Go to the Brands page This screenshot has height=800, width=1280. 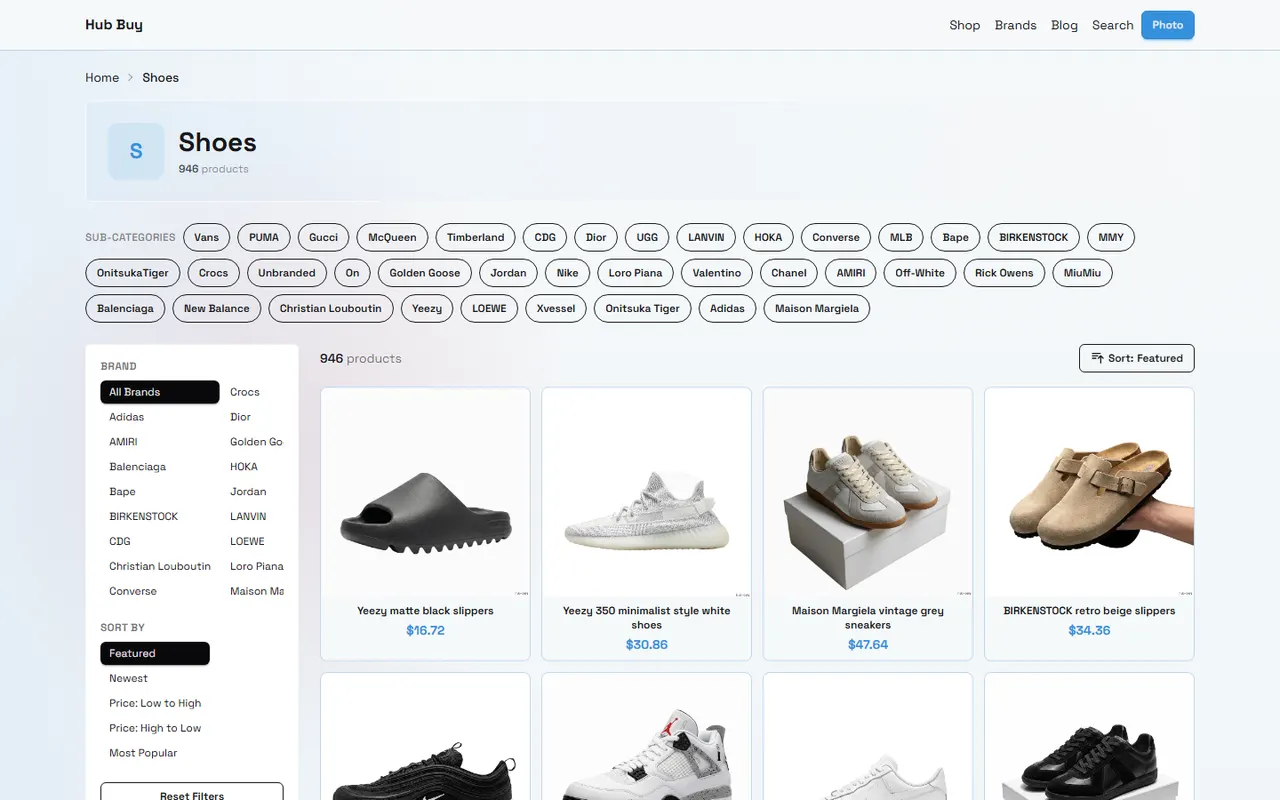(1015, 25)
